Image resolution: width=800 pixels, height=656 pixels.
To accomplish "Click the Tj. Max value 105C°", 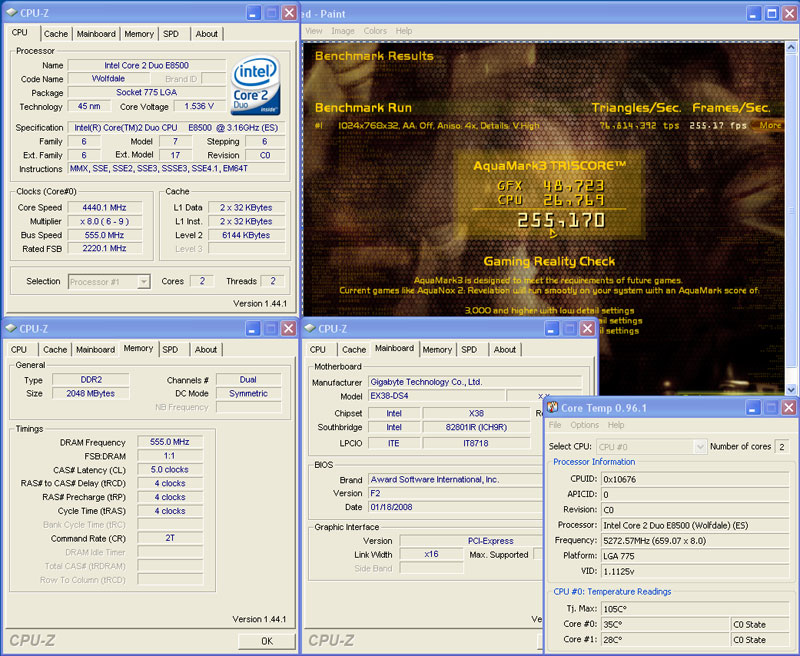I will pos(695,609).
